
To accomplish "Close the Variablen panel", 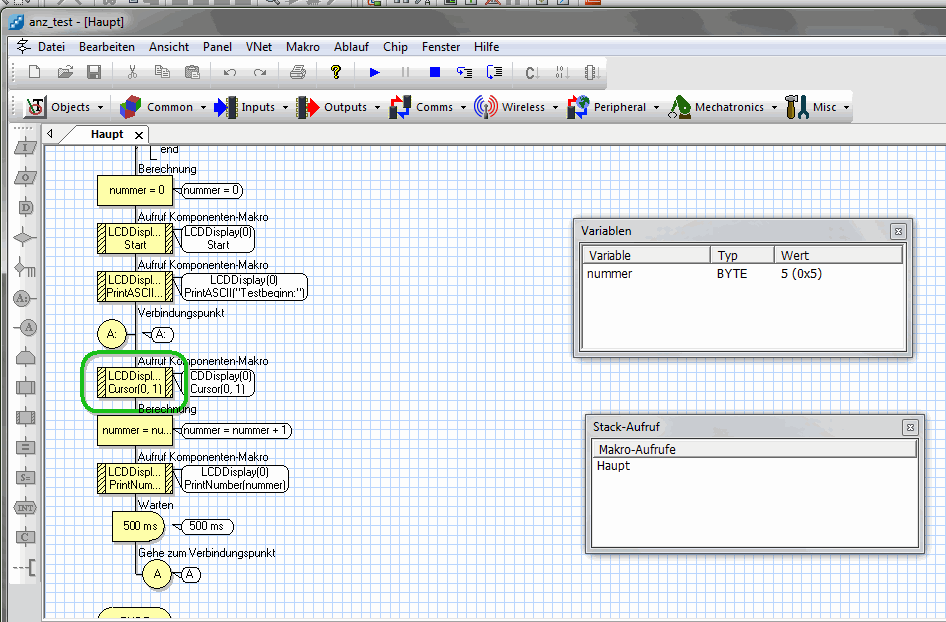I will point(898,231).
